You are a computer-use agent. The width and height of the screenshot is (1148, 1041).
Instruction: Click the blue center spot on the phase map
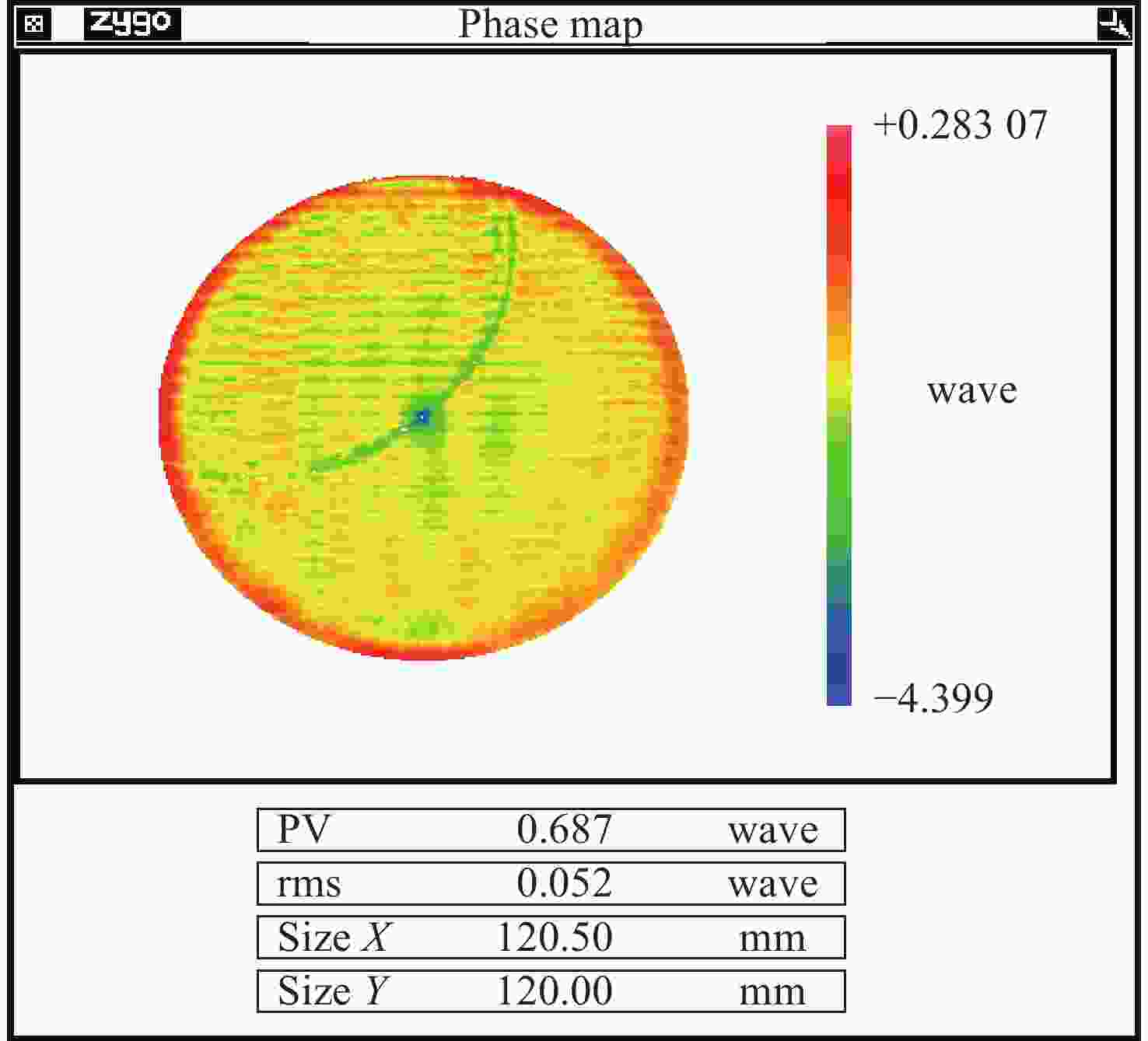(423, 417)
